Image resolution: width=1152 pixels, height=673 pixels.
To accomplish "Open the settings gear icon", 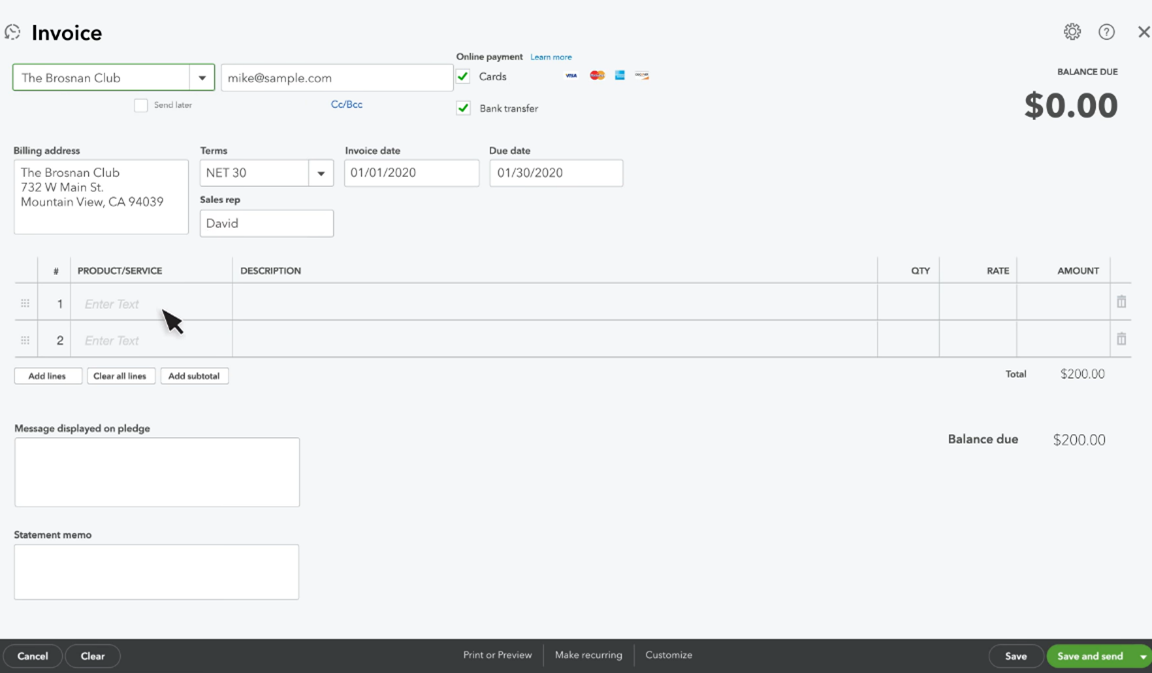I will [x=1072, y=31].
